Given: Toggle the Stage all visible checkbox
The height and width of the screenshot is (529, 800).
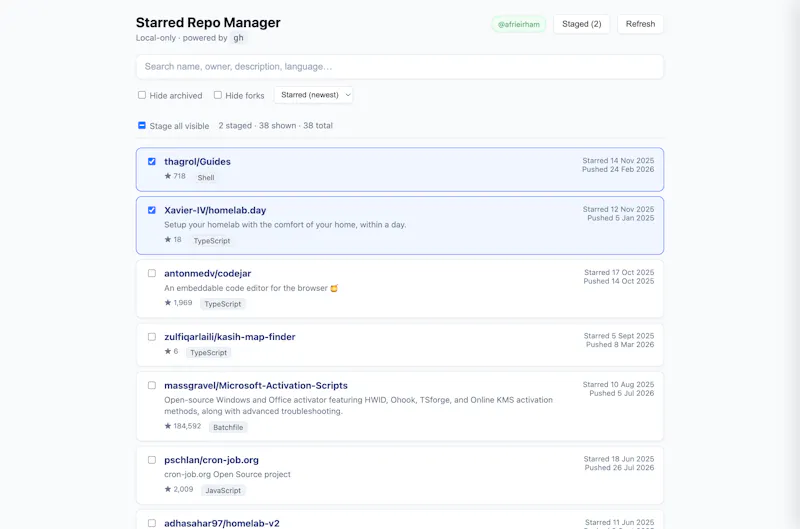Looking at the screenshot, I should pyautogui.click(x=142, y=125).
